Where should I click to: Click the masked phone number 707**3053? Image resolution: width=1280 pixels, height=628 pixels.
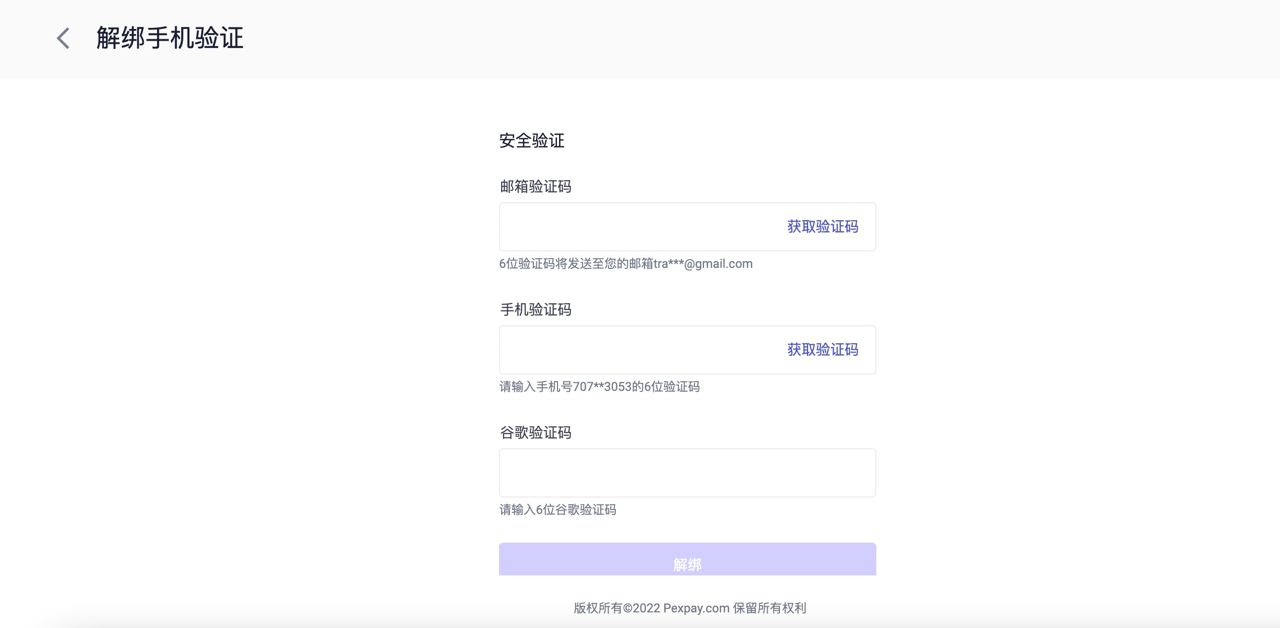[x=602, y=387]
